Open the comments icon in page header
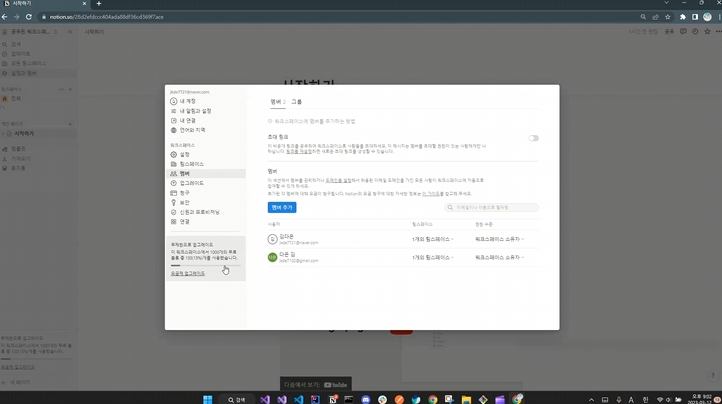Viewport: 722px width, 404px height. [683, 32]
